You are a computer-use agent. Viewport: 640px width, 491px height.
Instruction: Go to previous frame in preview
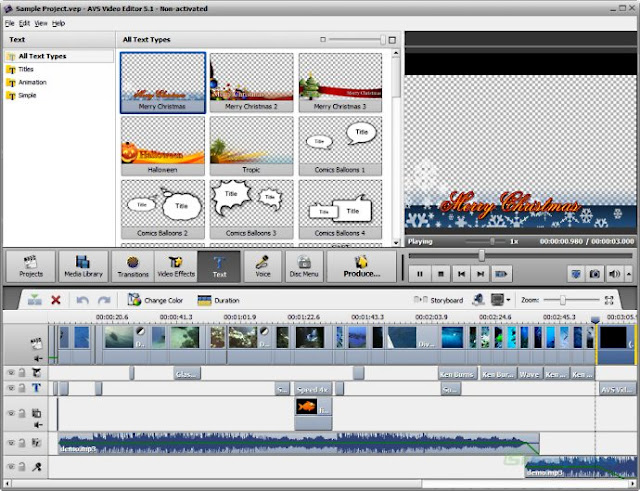tap(461, 274)
